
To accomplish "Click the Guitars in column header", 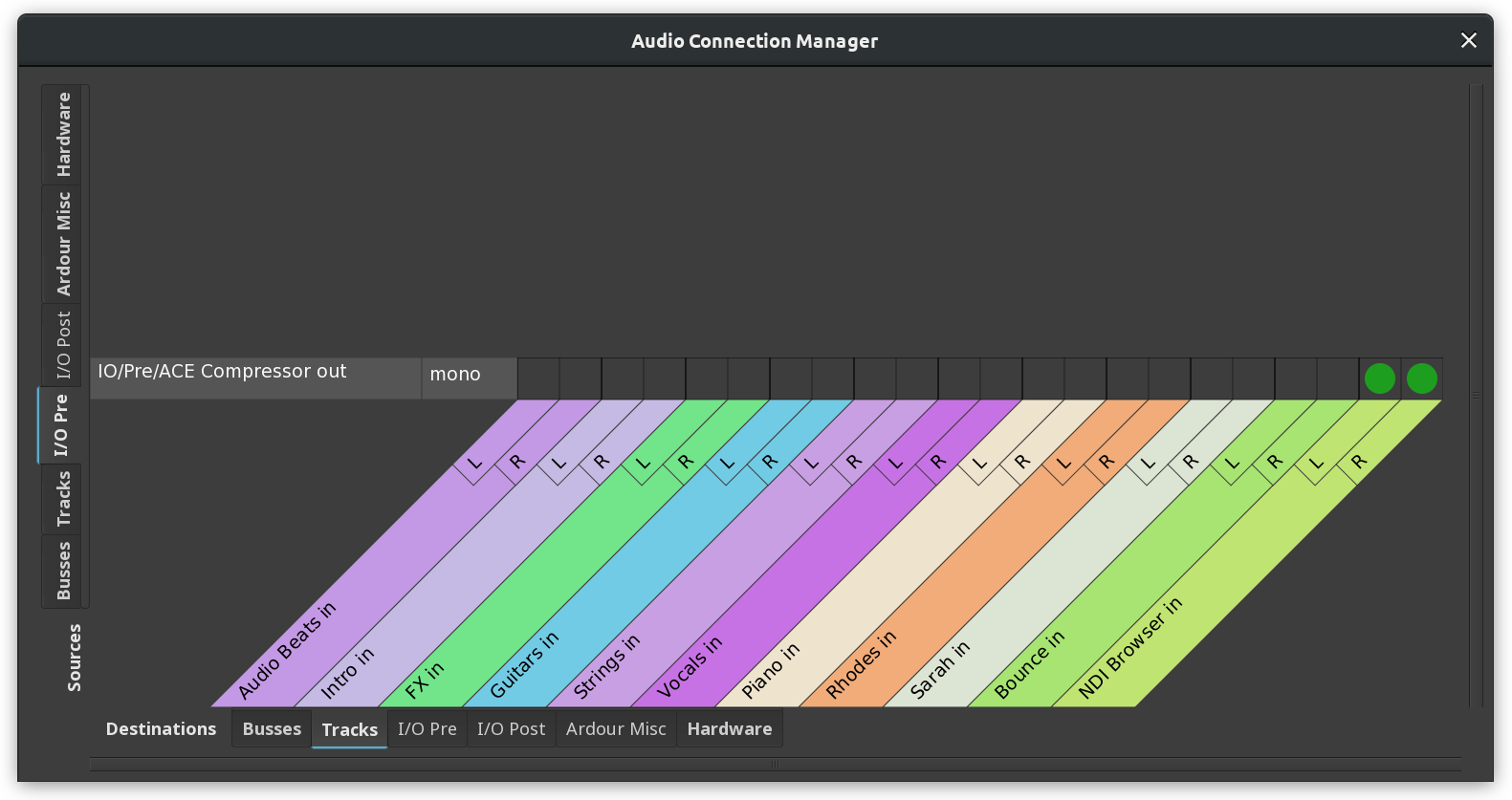I will pyautogui.click(x=524, y=665).
